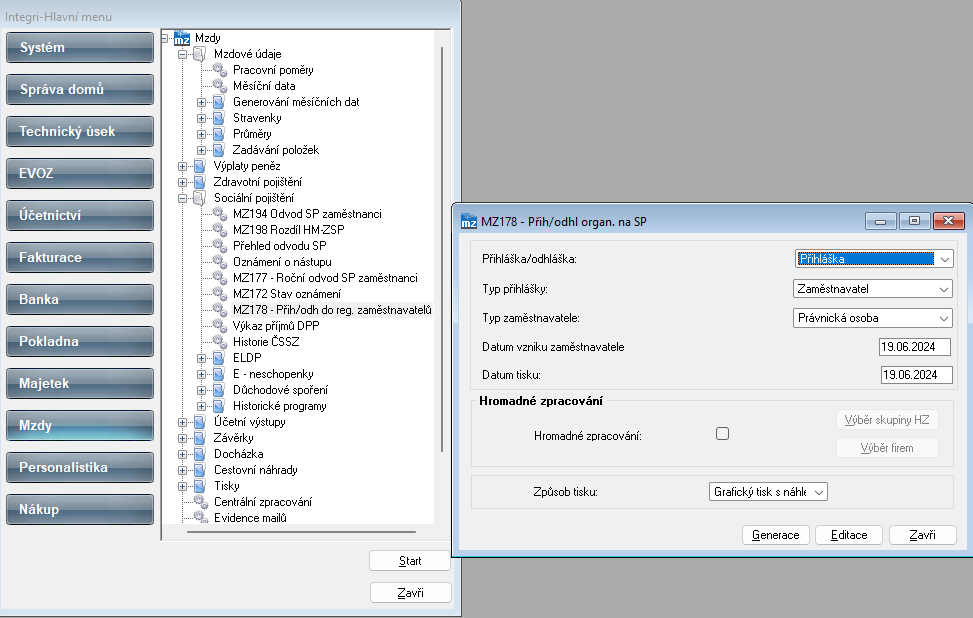973x618 pixels.
Task: Open the Systém main menu section
Action: coord(80,48)
